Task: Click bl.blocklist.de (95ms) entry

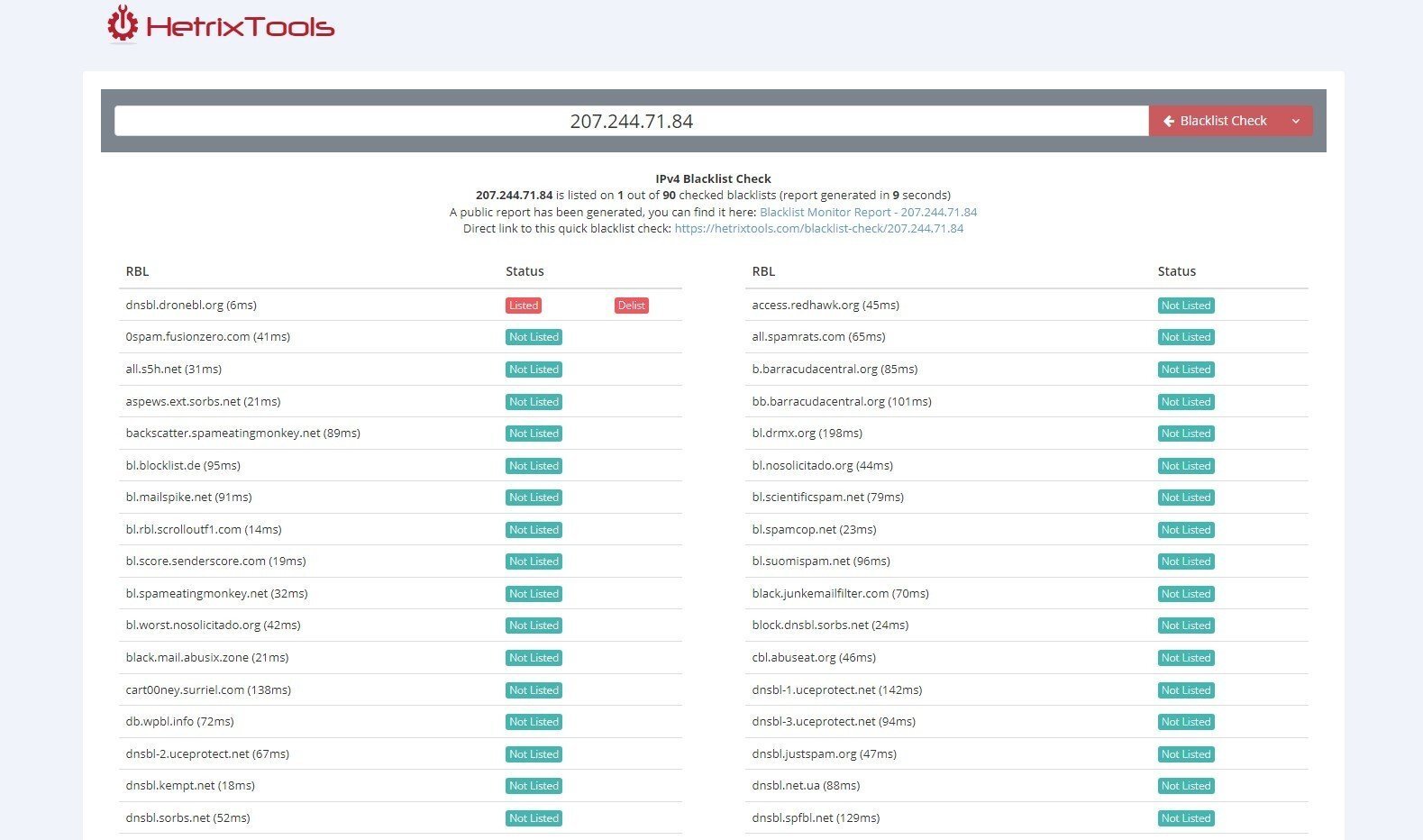Action: pos(183,465)
